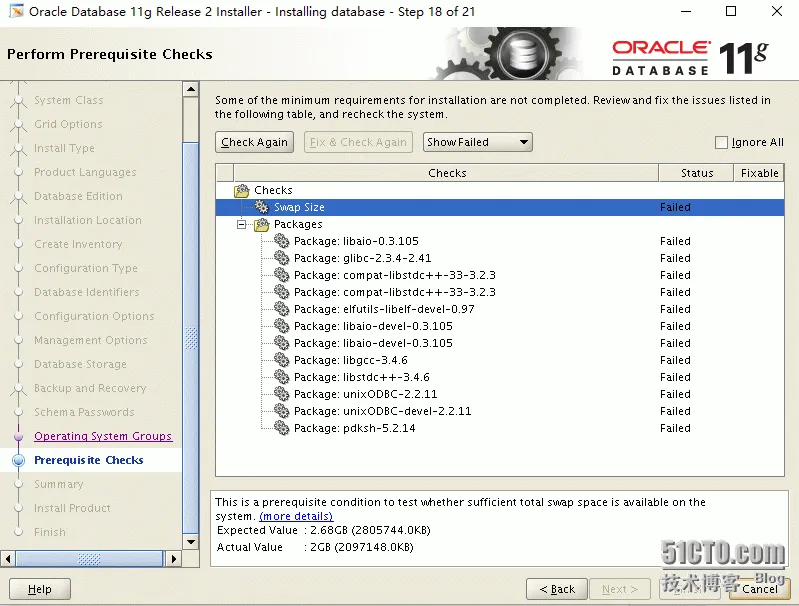Click the Help button
Viewport: 799px width, 606px height.
[x=40, y=589]
